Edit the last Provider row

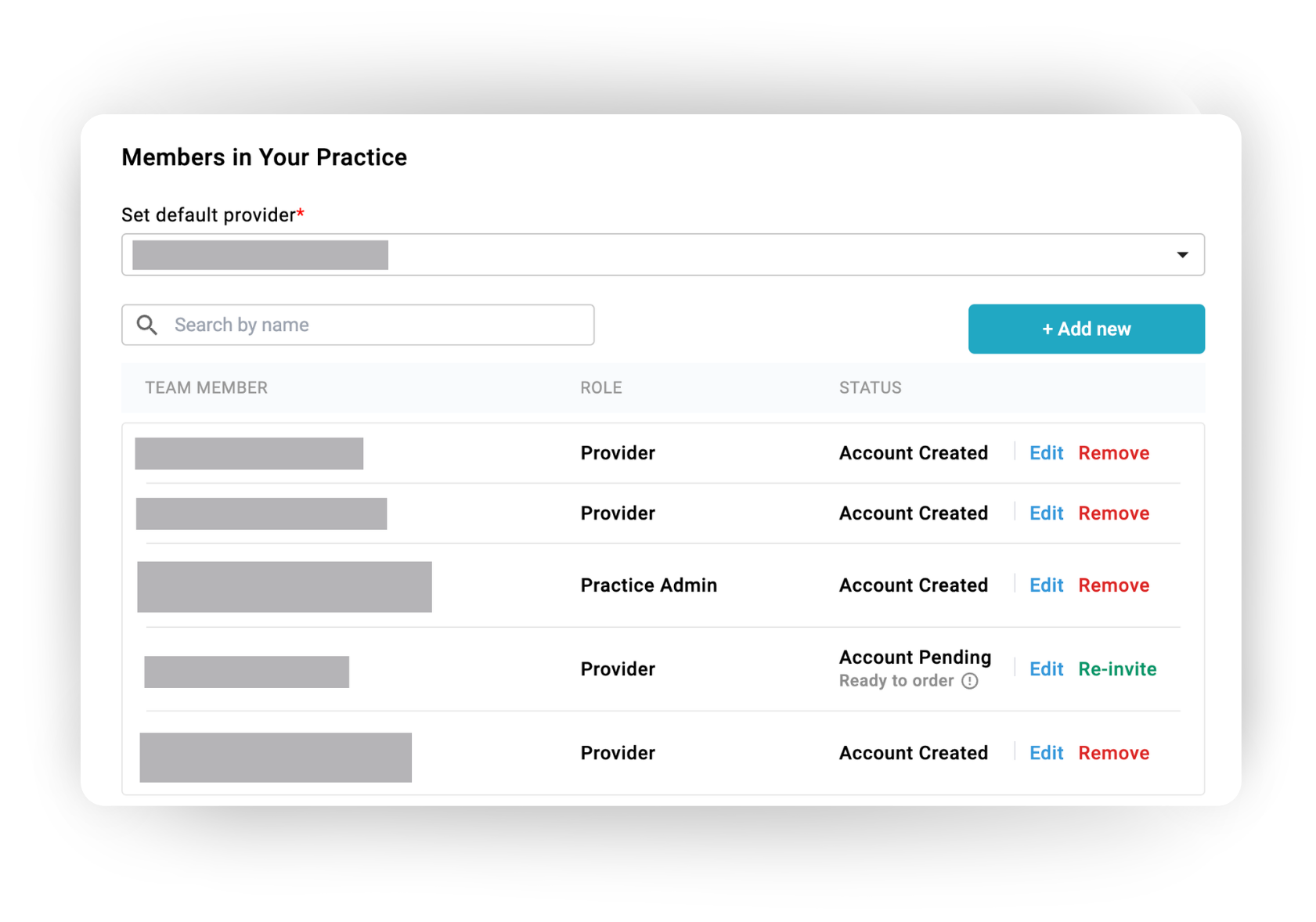(x=1046, y=753)
